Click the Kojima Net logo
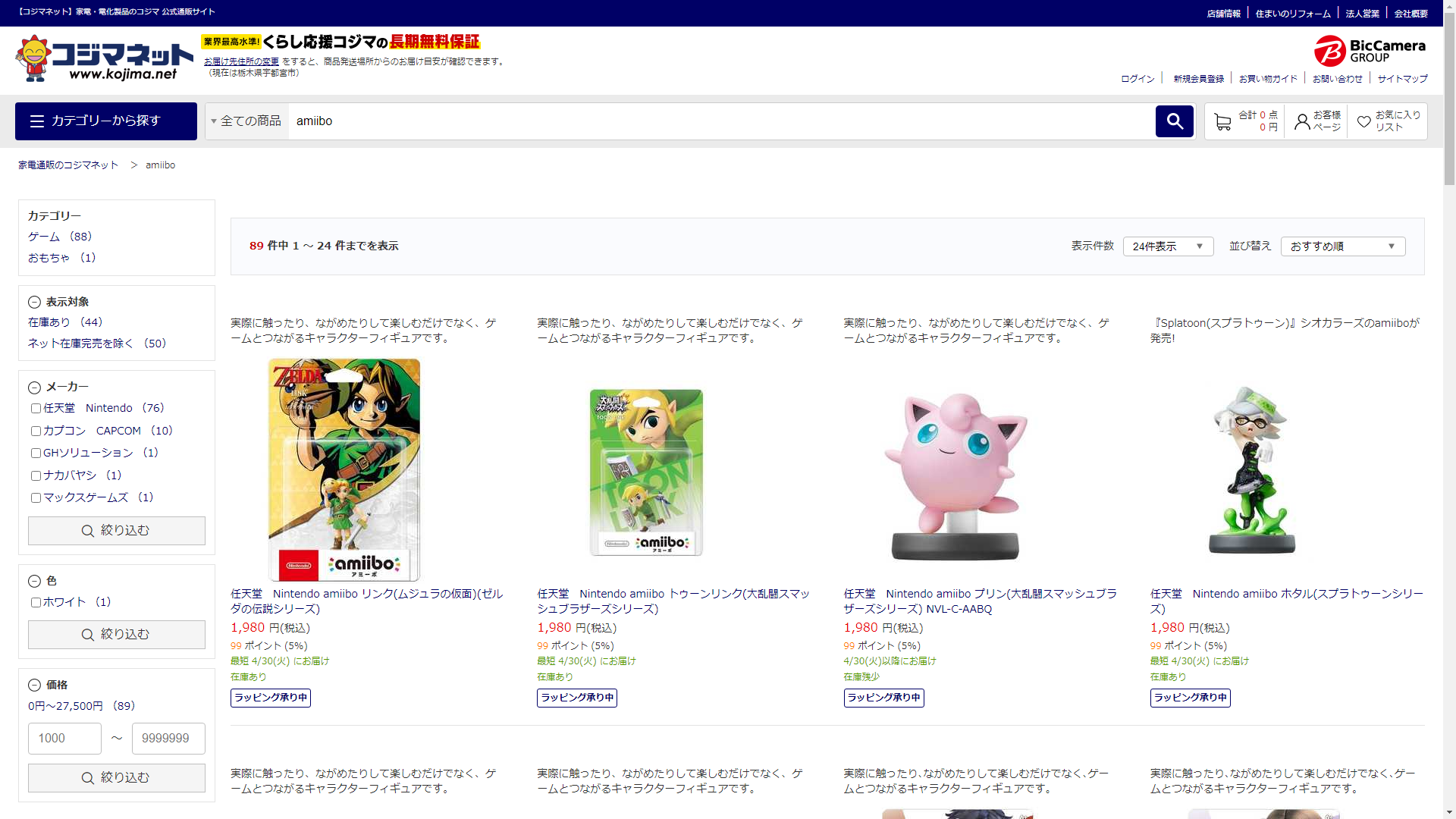 click(105, 58)
